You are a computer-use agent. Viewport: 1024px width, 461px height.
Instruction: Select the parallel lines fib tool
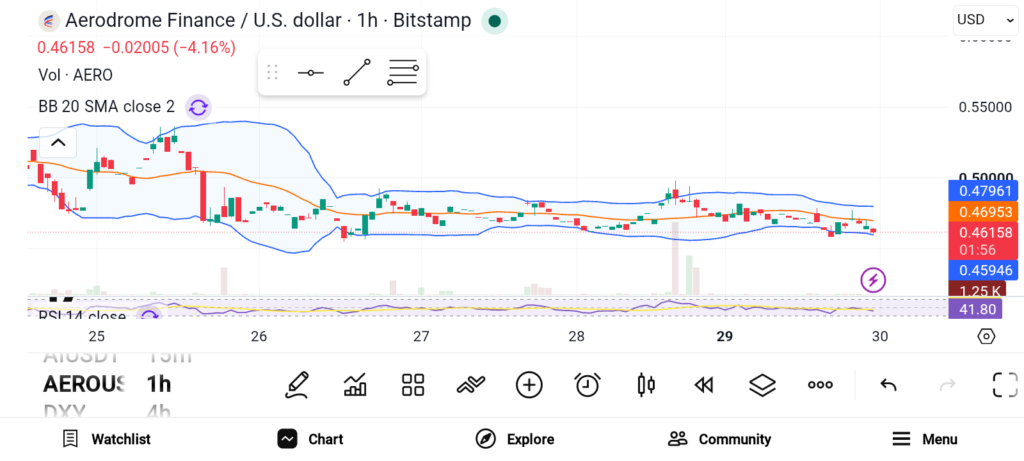(x=403, y=72)
